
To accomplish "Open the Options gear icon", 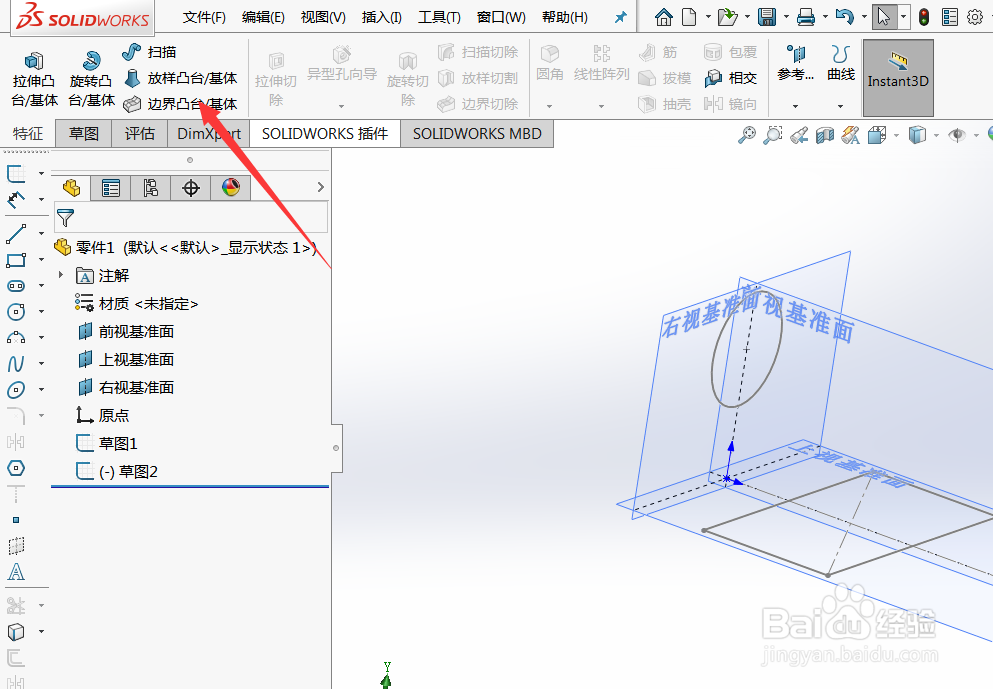I will (975, 17).
